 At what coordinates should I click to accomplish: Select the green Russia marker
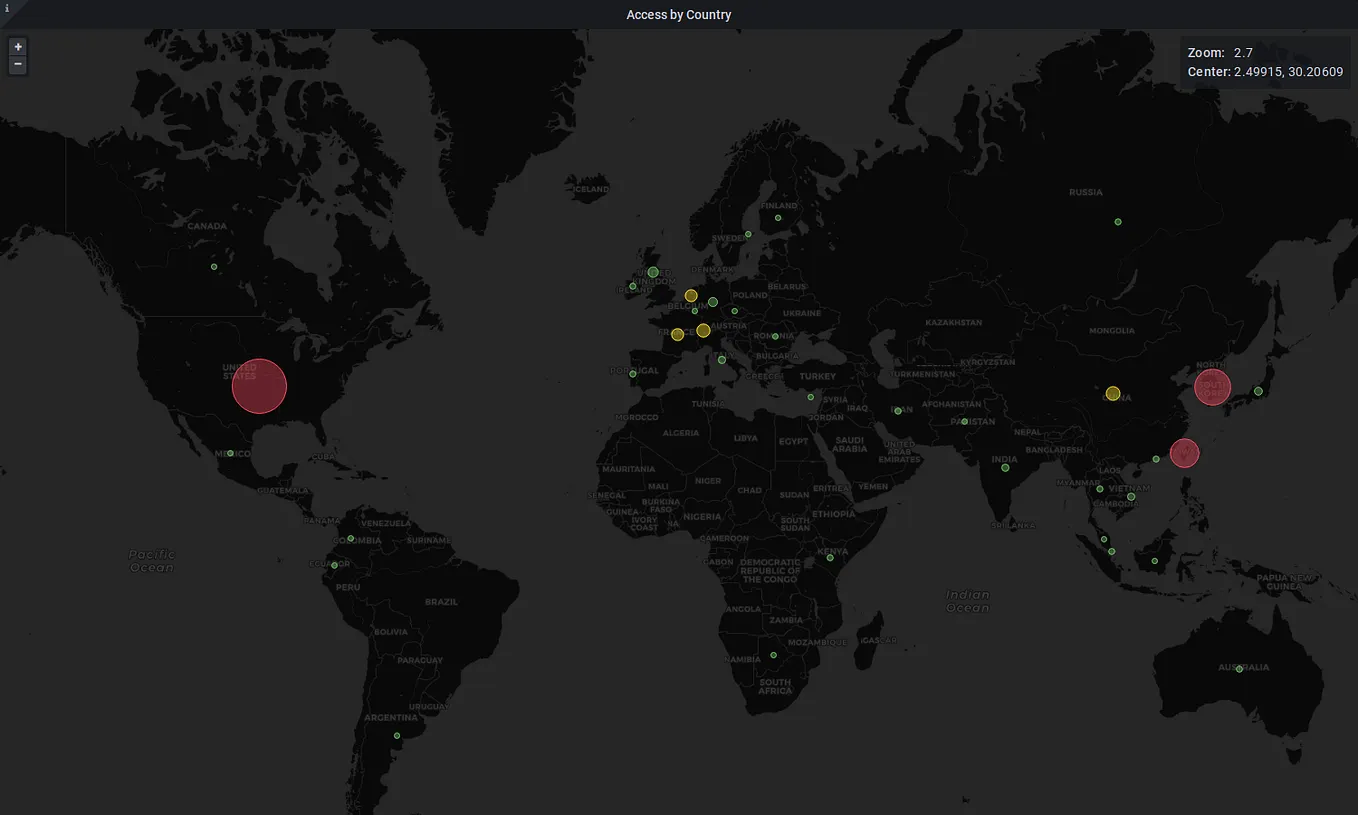pos(1118,222)
